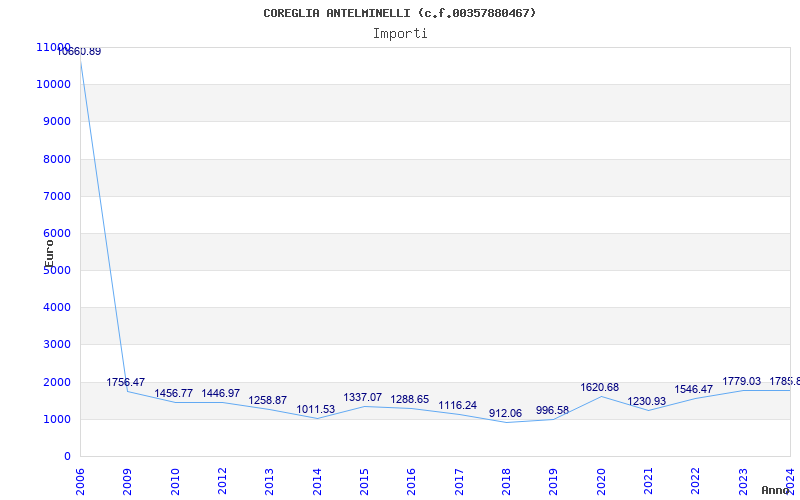Click the x-axis year 2012
The height and width of the screenshot is (500, 800).
[222, 482]
